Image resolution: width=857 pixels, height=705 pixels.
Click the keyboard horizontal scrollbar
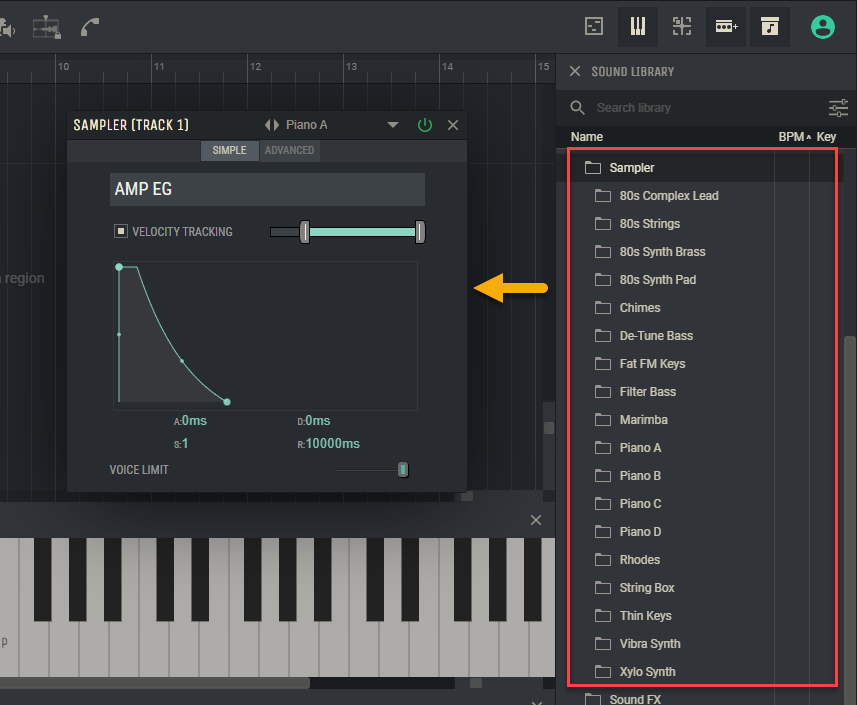155,683
